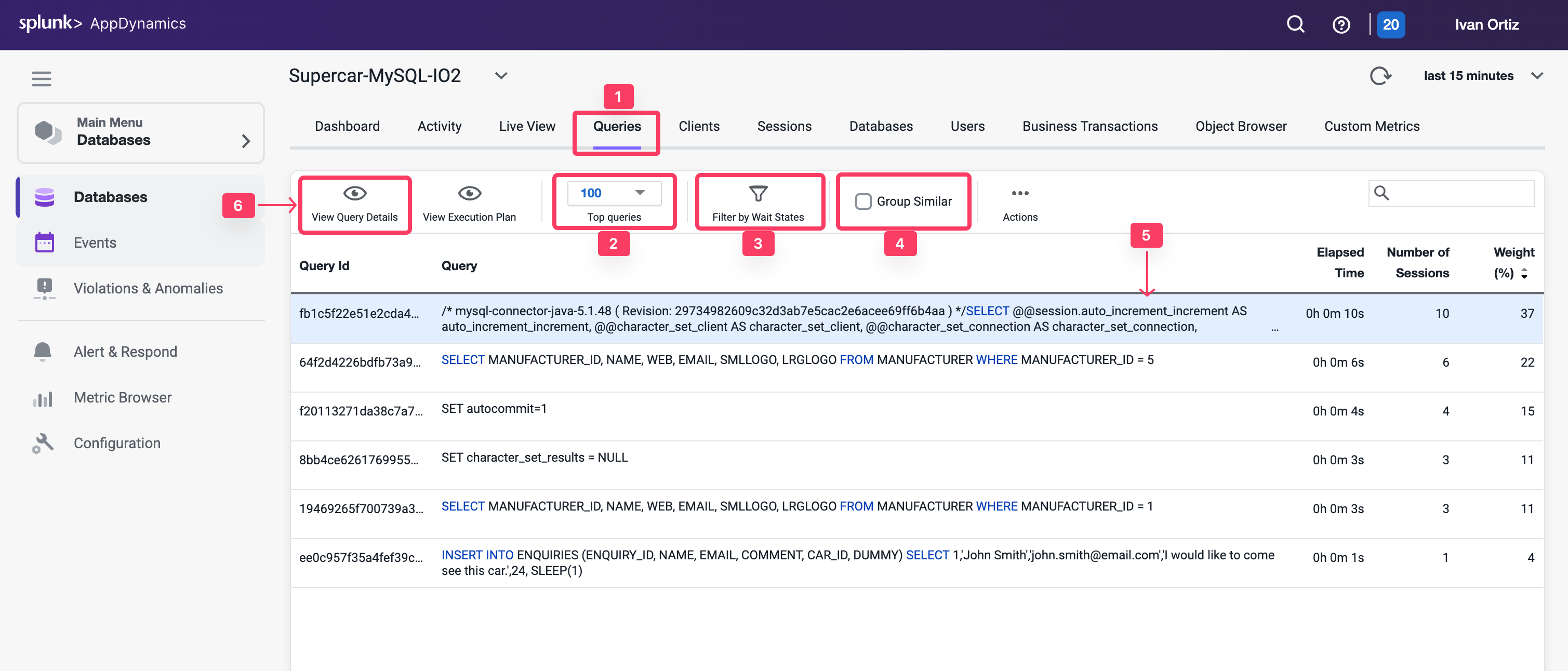Open the Metric Browser
The width and height of the screenshot is (1568, 671).
point(122,397)
